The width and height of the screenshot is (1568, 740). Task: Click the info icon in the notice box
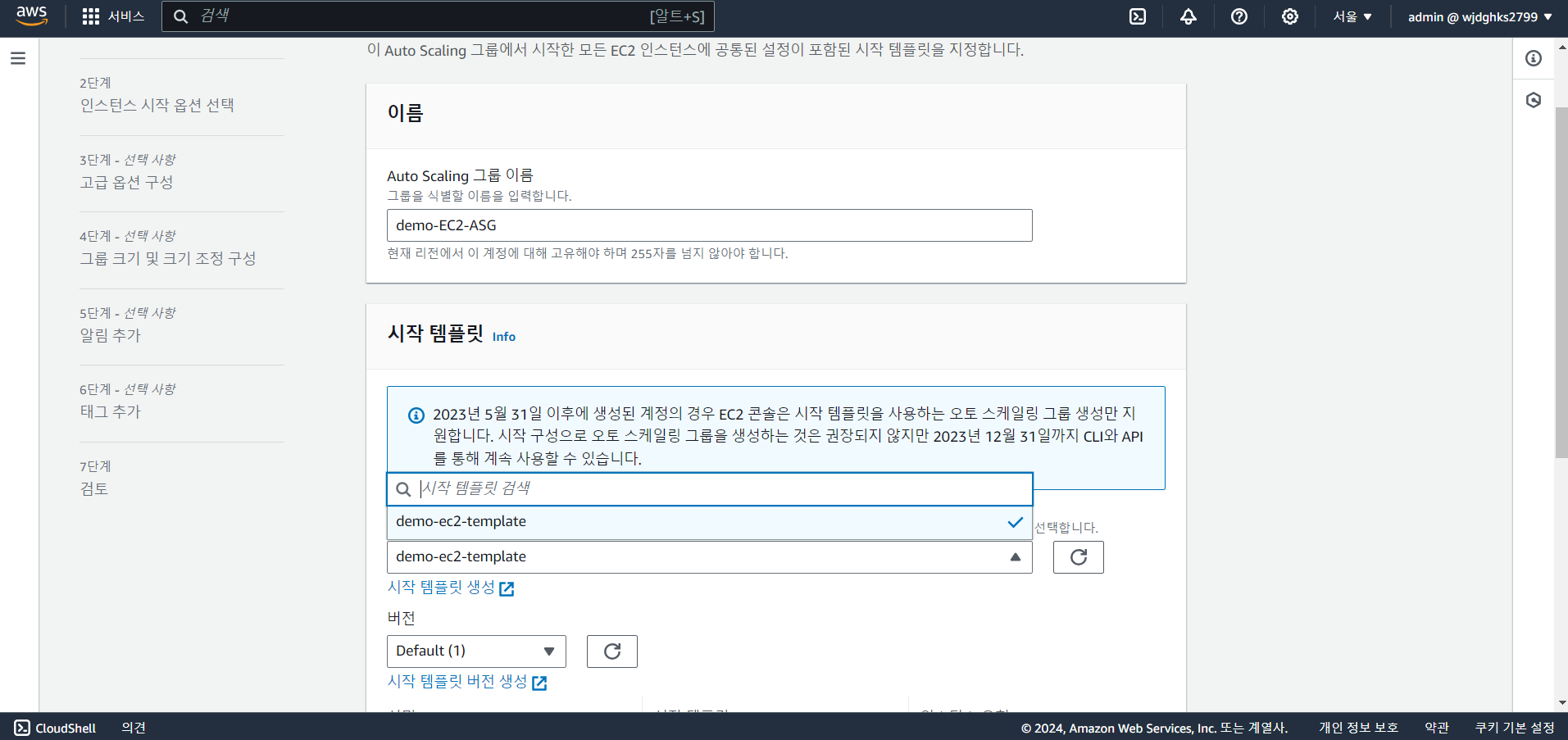point(416,415)
